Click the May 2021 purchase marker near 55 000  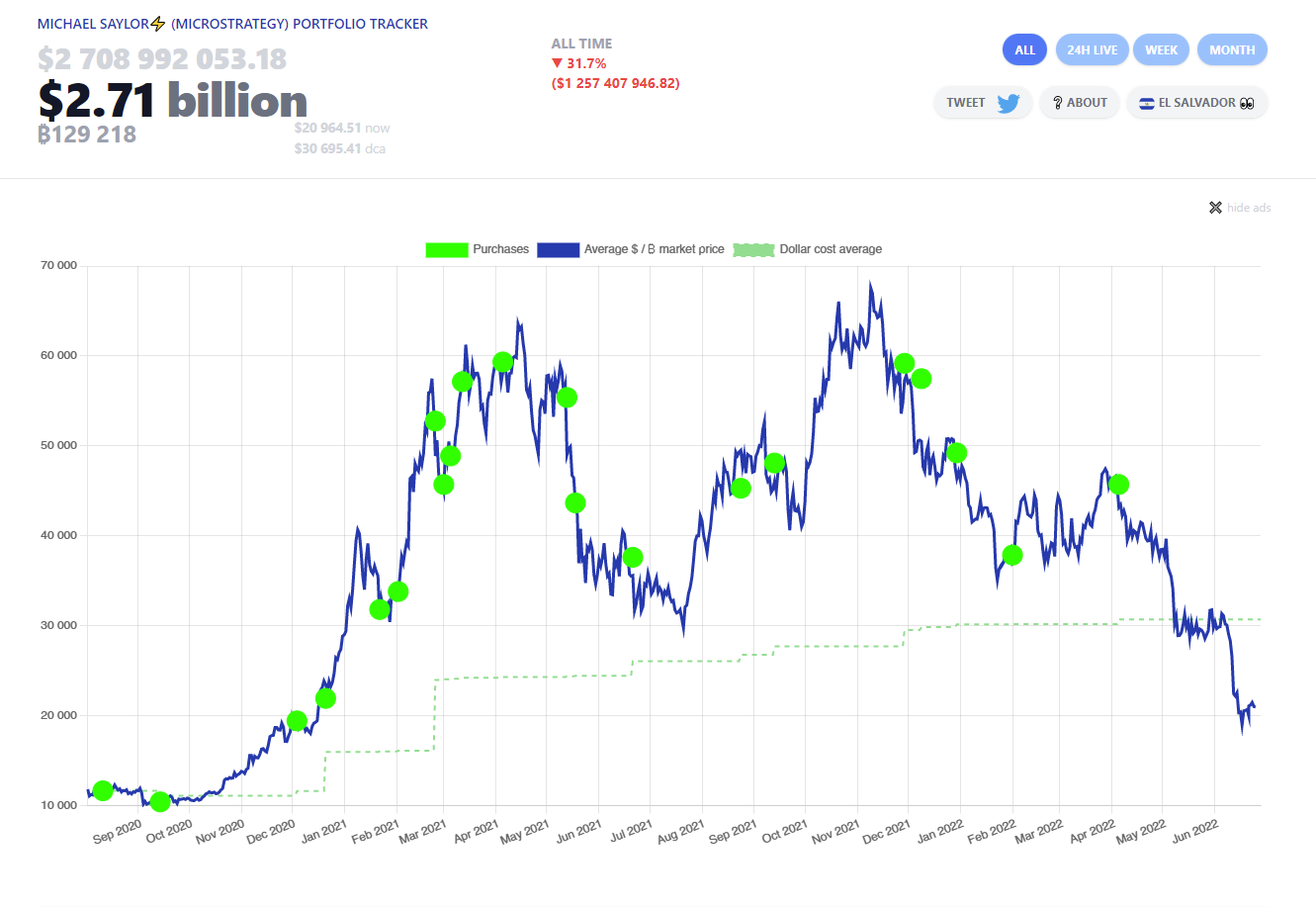click(567, 398)
